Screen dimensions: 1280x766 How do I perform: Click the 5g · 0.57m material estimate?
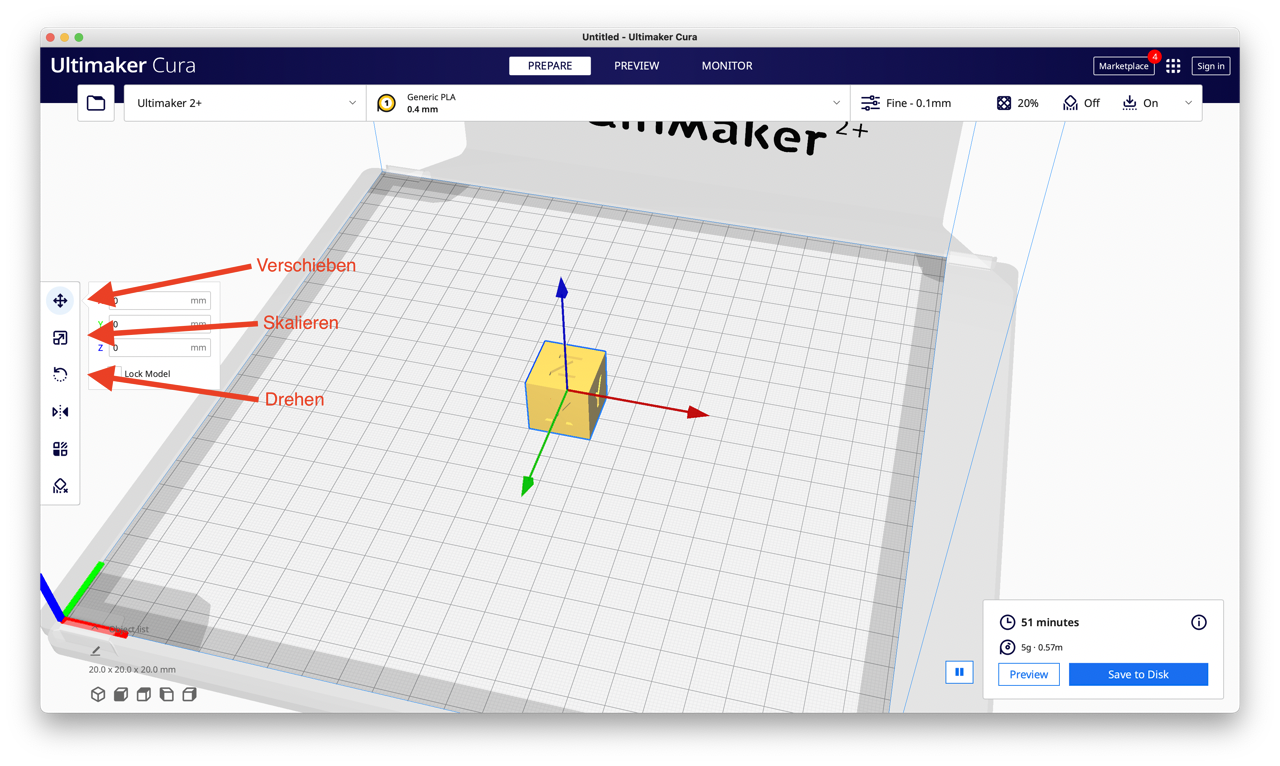point(1042,647)
